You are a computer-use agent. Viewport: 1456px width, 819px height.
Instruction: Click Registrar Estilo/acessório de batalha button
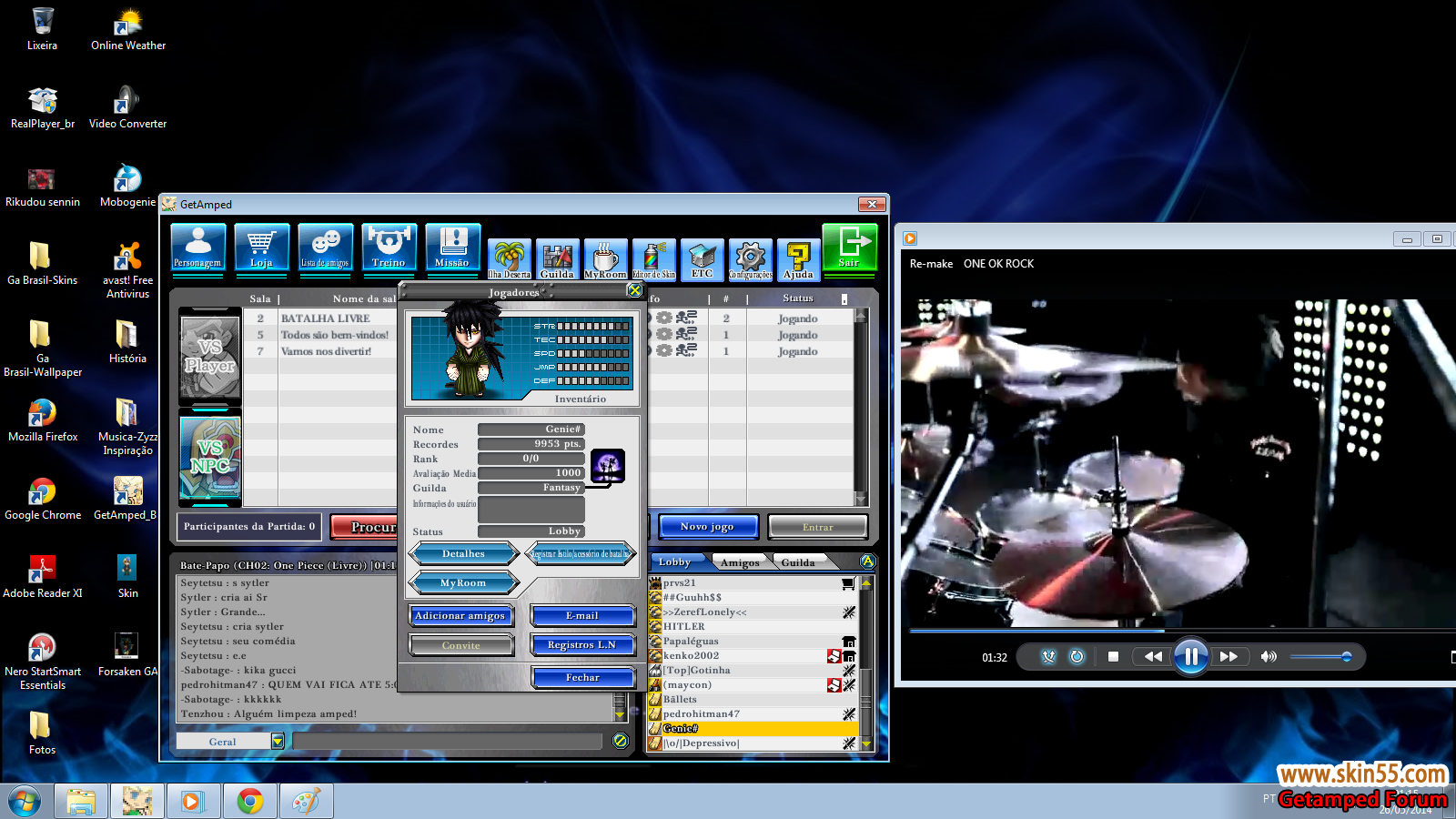pyautogui.click(x=581, y=553)
